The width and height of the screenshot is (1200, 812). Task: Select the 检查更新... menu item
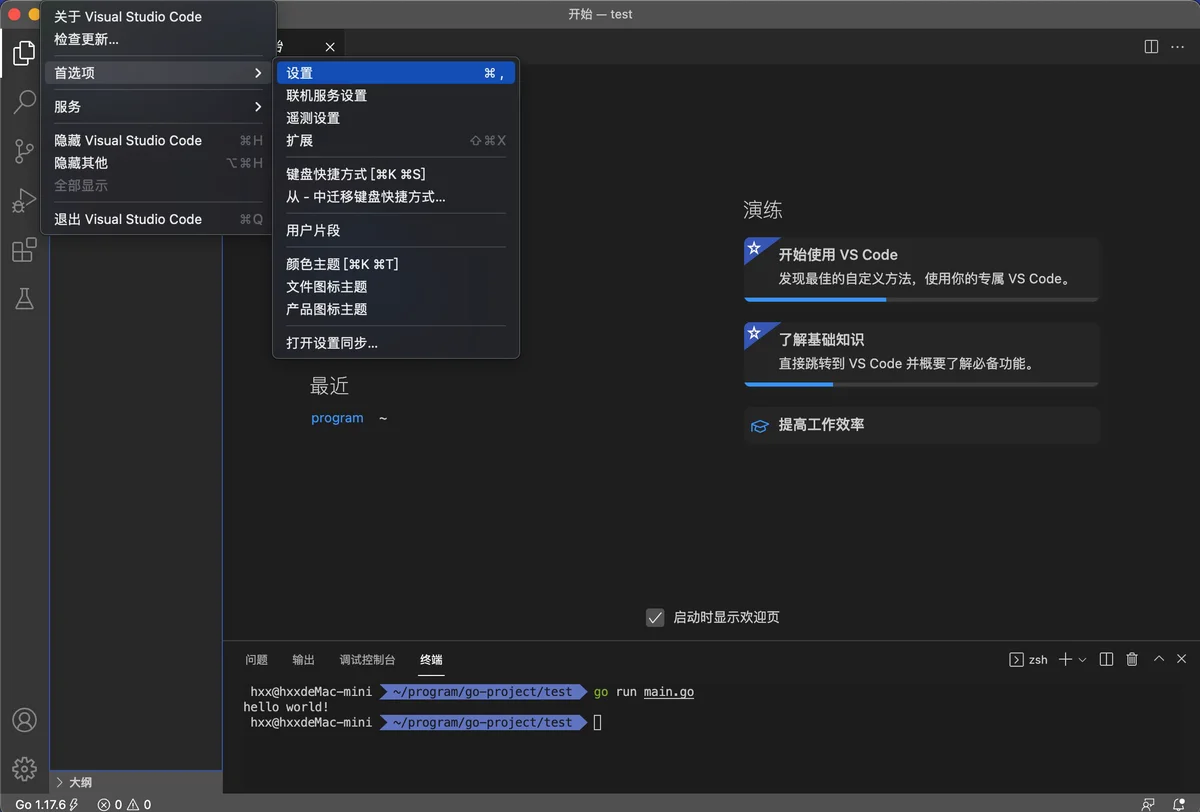point(158,39)
